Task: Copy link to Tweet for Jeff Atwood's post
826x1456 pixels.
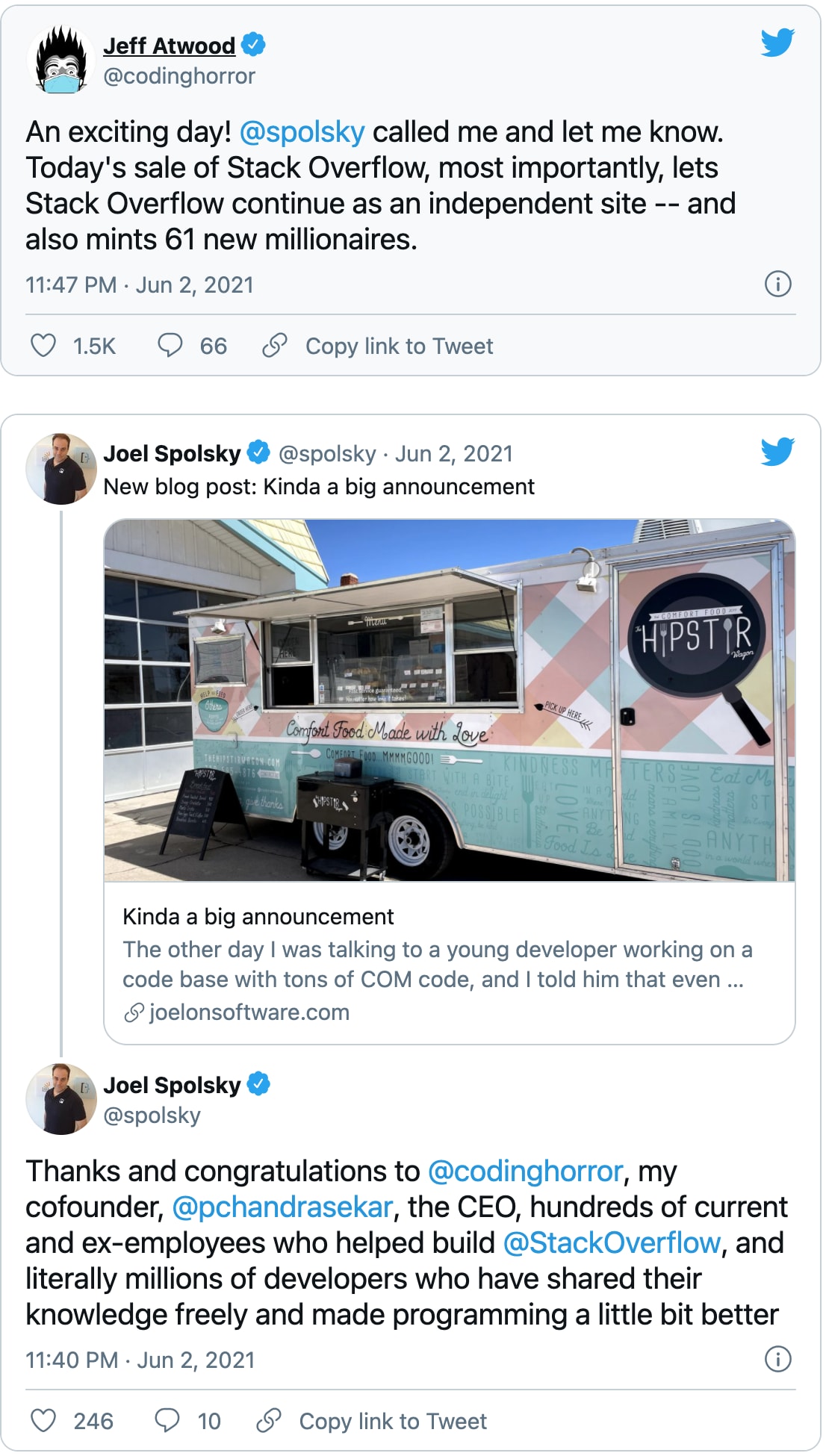Action: click(399, 346)
